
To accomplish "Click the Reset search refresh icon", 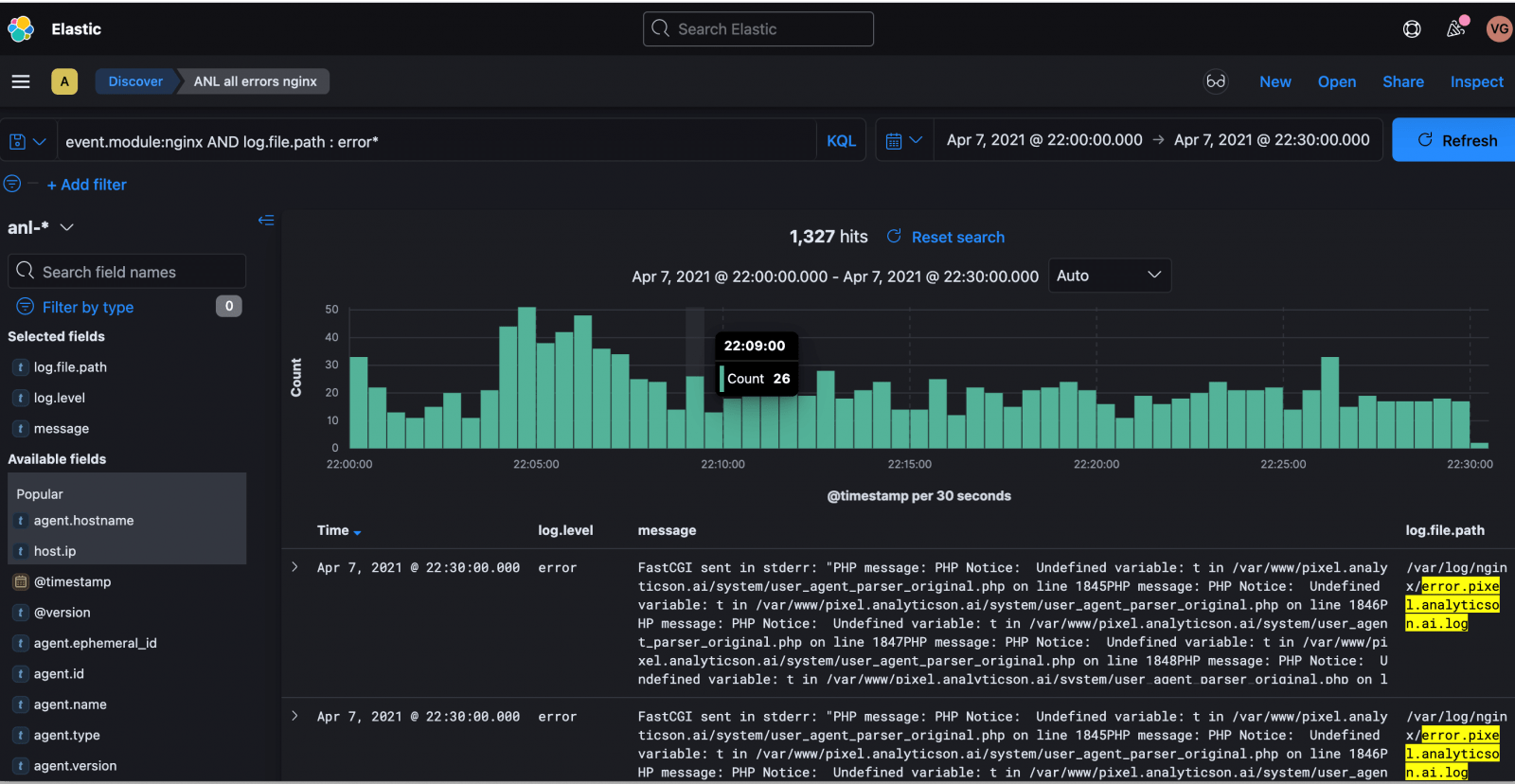I will 894,236.
